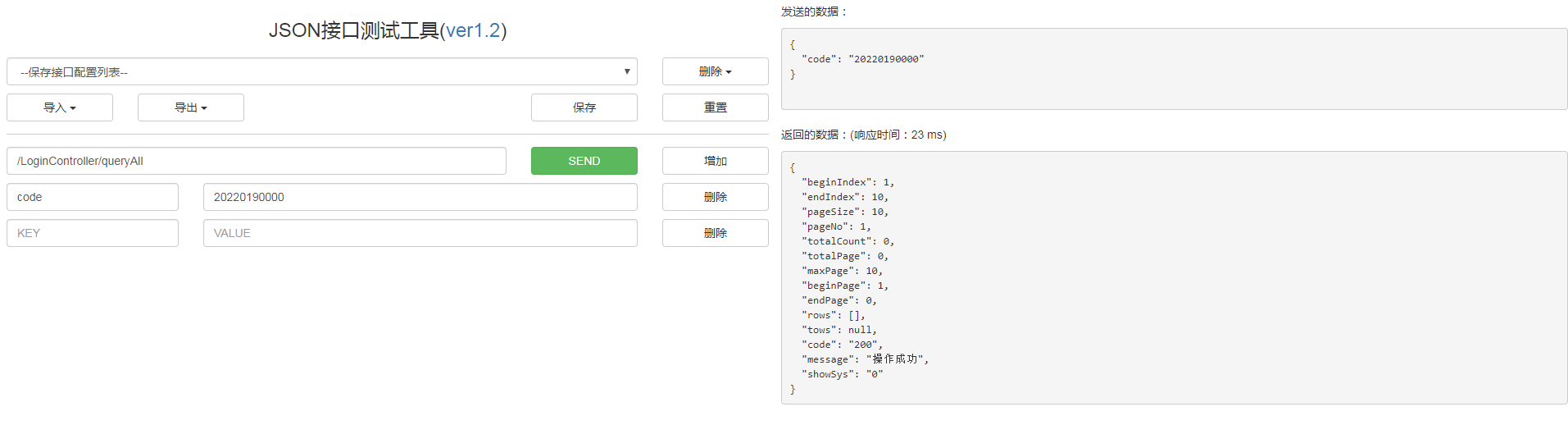
Task: Click the returned data JSON response panel
Action: [x=1174, y=277]
